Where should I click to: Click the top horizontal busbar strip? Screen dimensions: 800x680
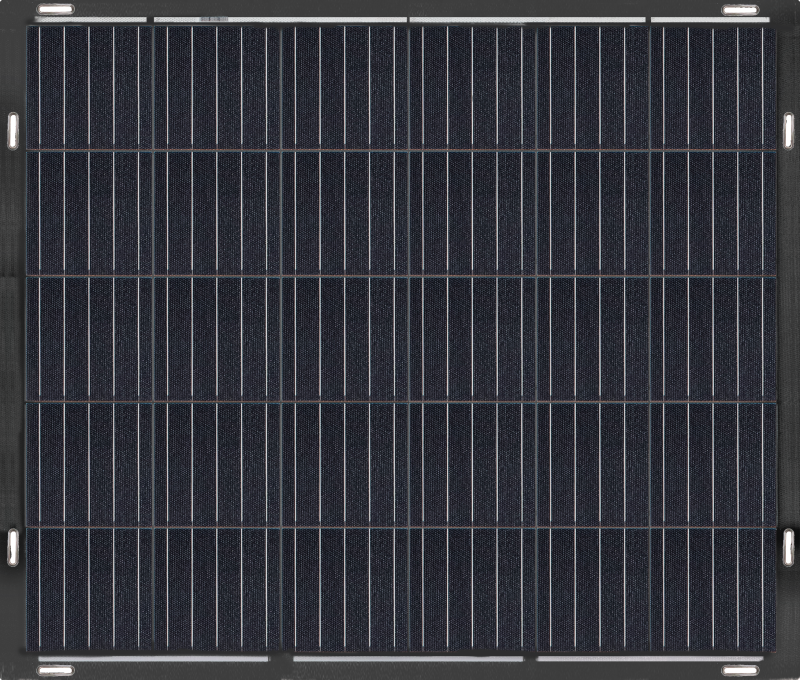point(400,17)
